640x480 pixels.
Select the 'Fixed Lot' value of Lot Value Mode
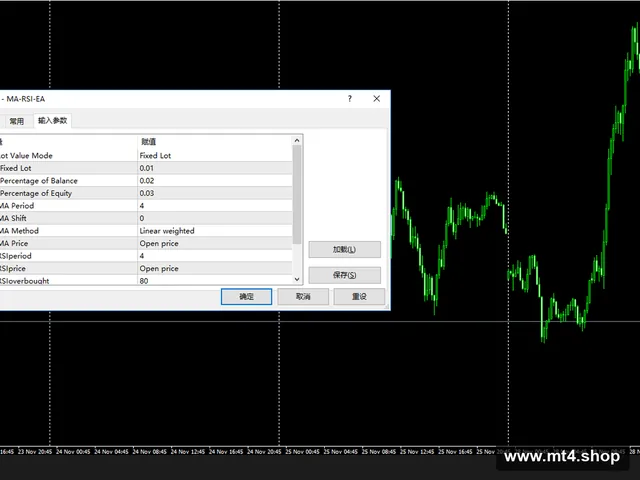pos(155,156)
